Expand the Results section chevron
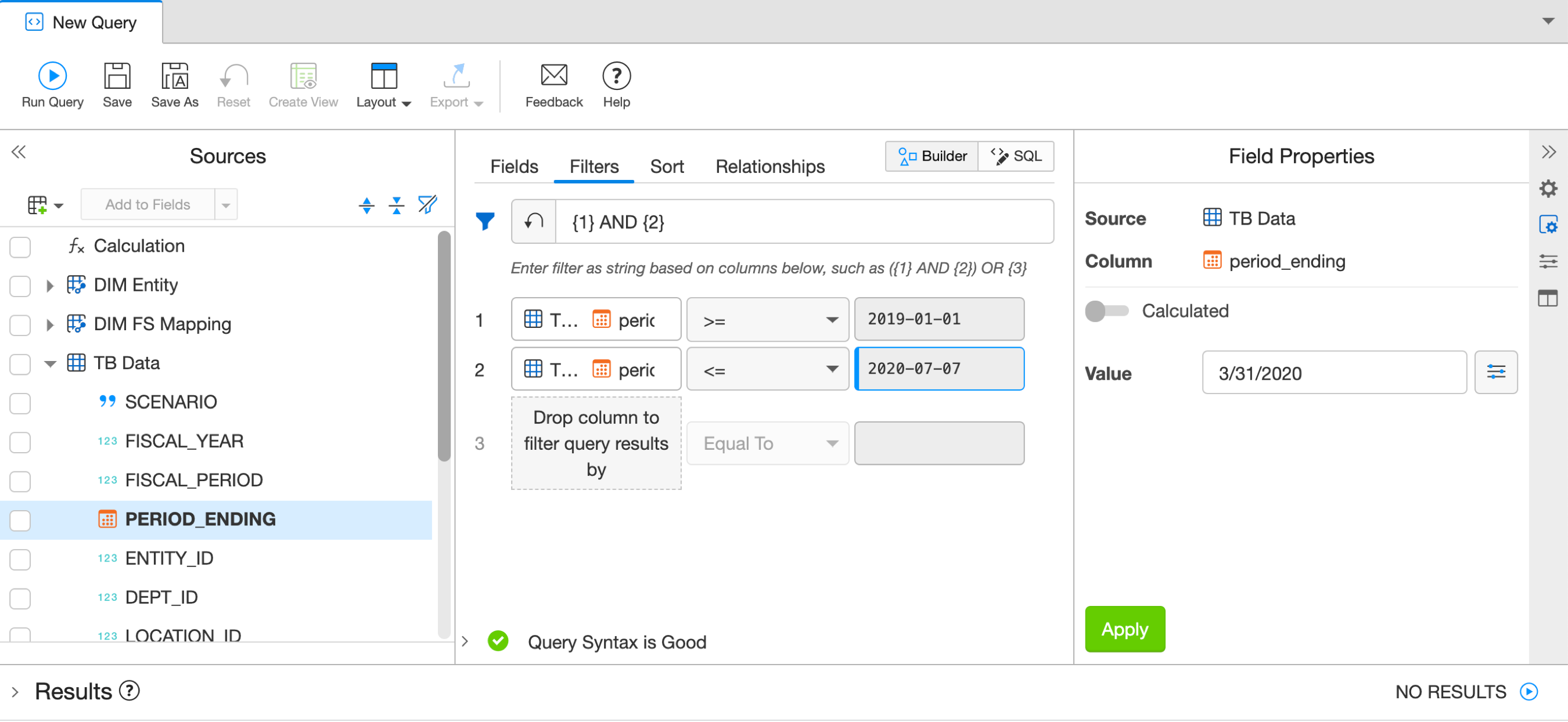The width and height of the screenshot is (1568, 722). pos(15,692)
